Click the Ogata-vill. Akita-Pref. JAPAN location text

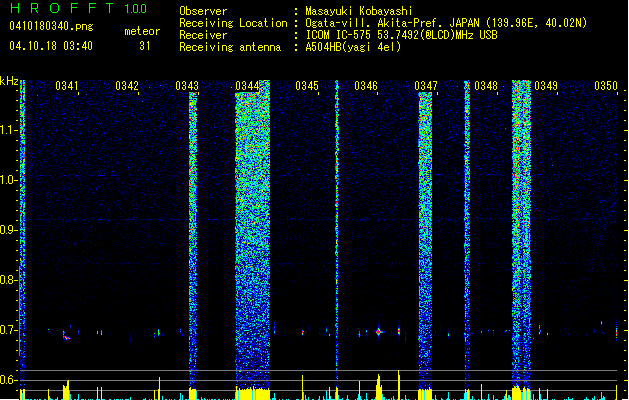tap(446, 23)
